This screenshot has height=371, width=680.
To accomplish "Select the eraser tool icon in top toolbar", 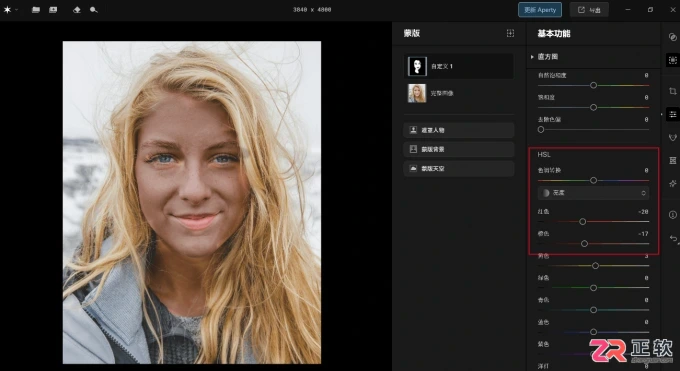I will point(77,10).
